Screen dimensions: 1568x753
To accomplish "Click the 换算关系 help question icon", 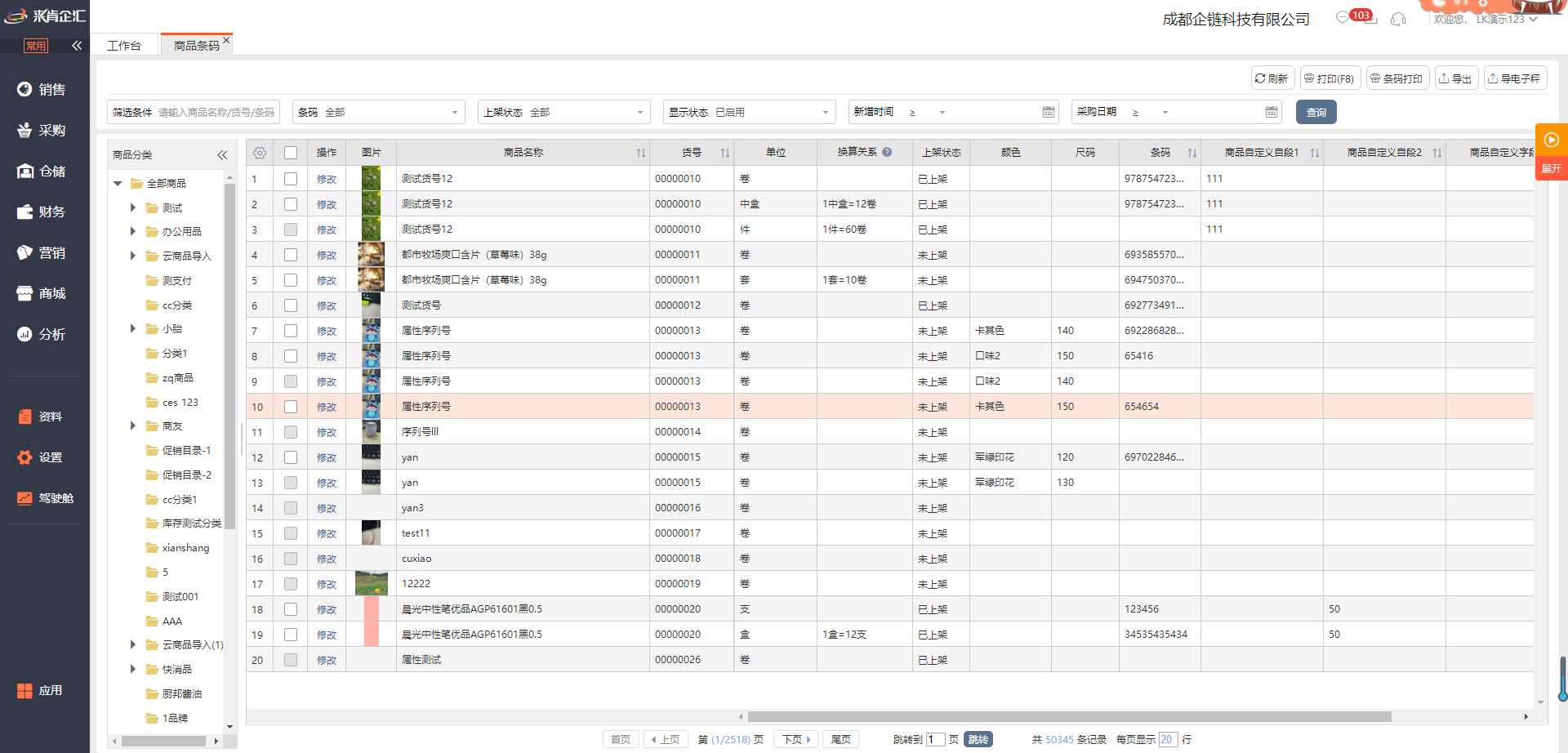I will (x=887, y=152).
